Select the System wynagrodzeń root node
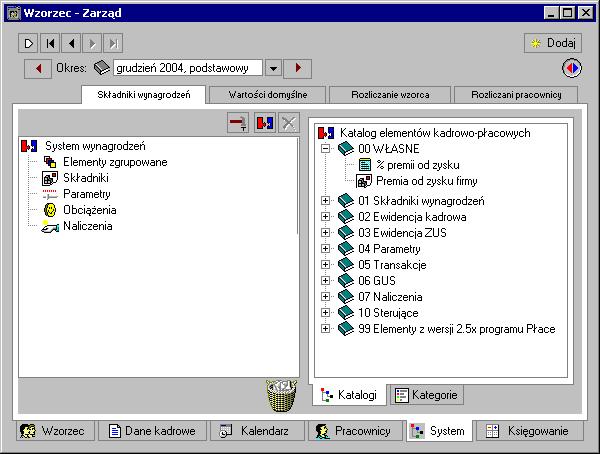 click(x=95, y=146)
